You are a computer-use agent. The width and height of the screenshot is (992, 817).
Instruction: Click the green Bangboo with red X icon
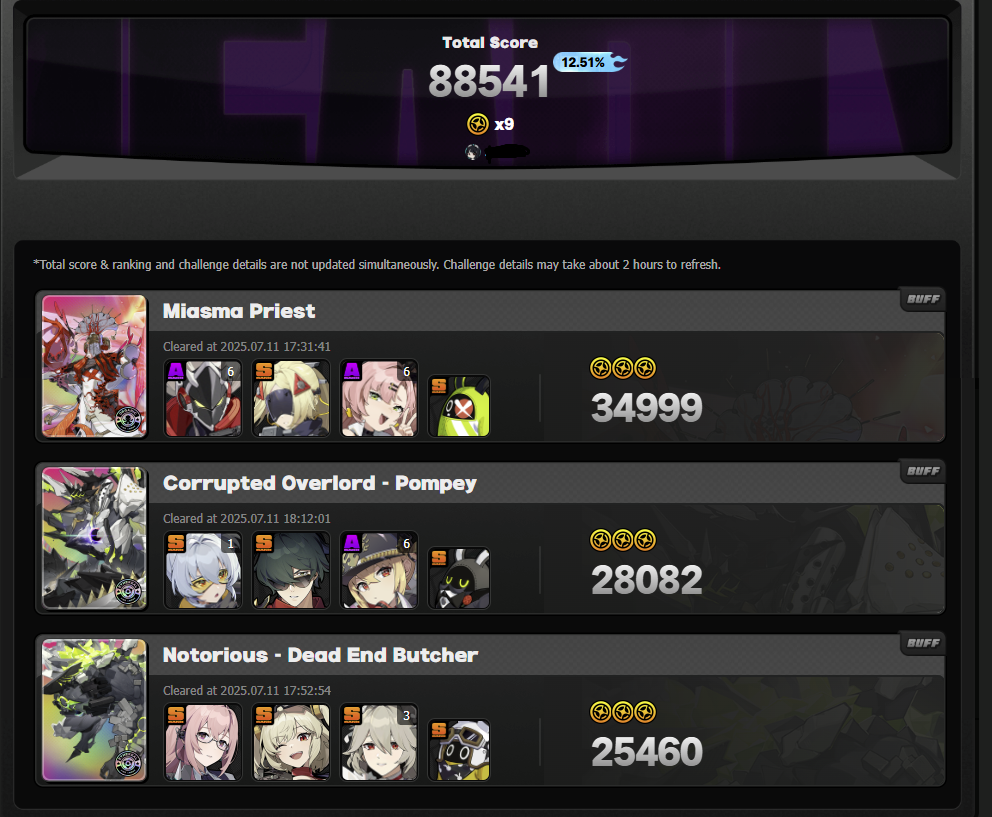click(459, 406)
